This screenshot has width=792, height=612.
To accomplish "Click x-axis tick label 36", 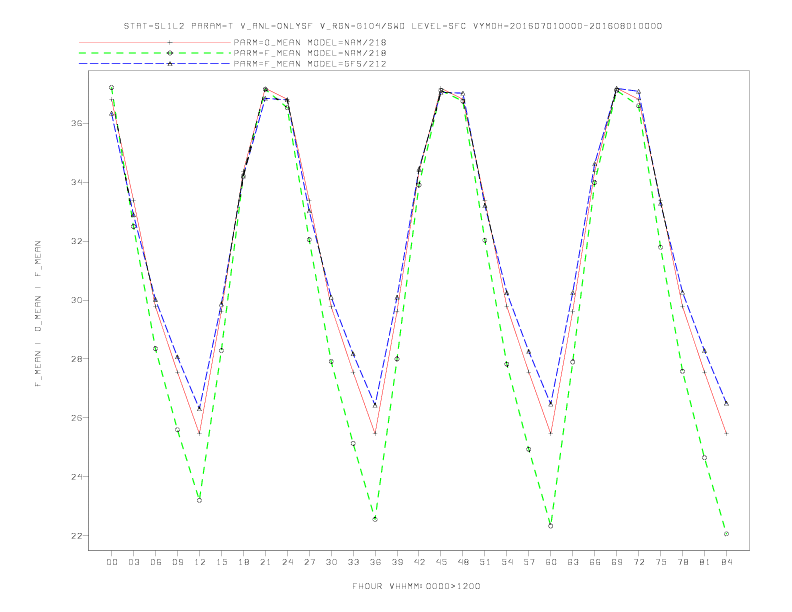I will click(375, 562).
